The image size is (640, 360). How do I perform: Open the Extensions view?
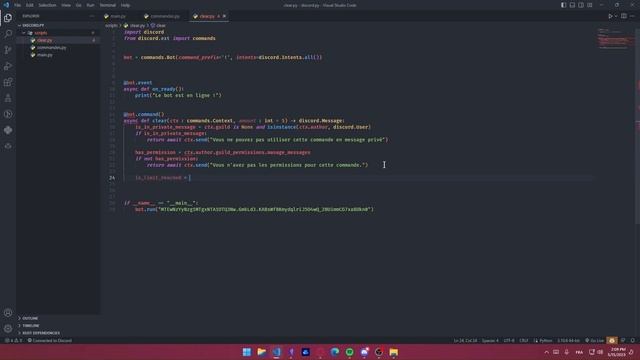click(8, 82)
